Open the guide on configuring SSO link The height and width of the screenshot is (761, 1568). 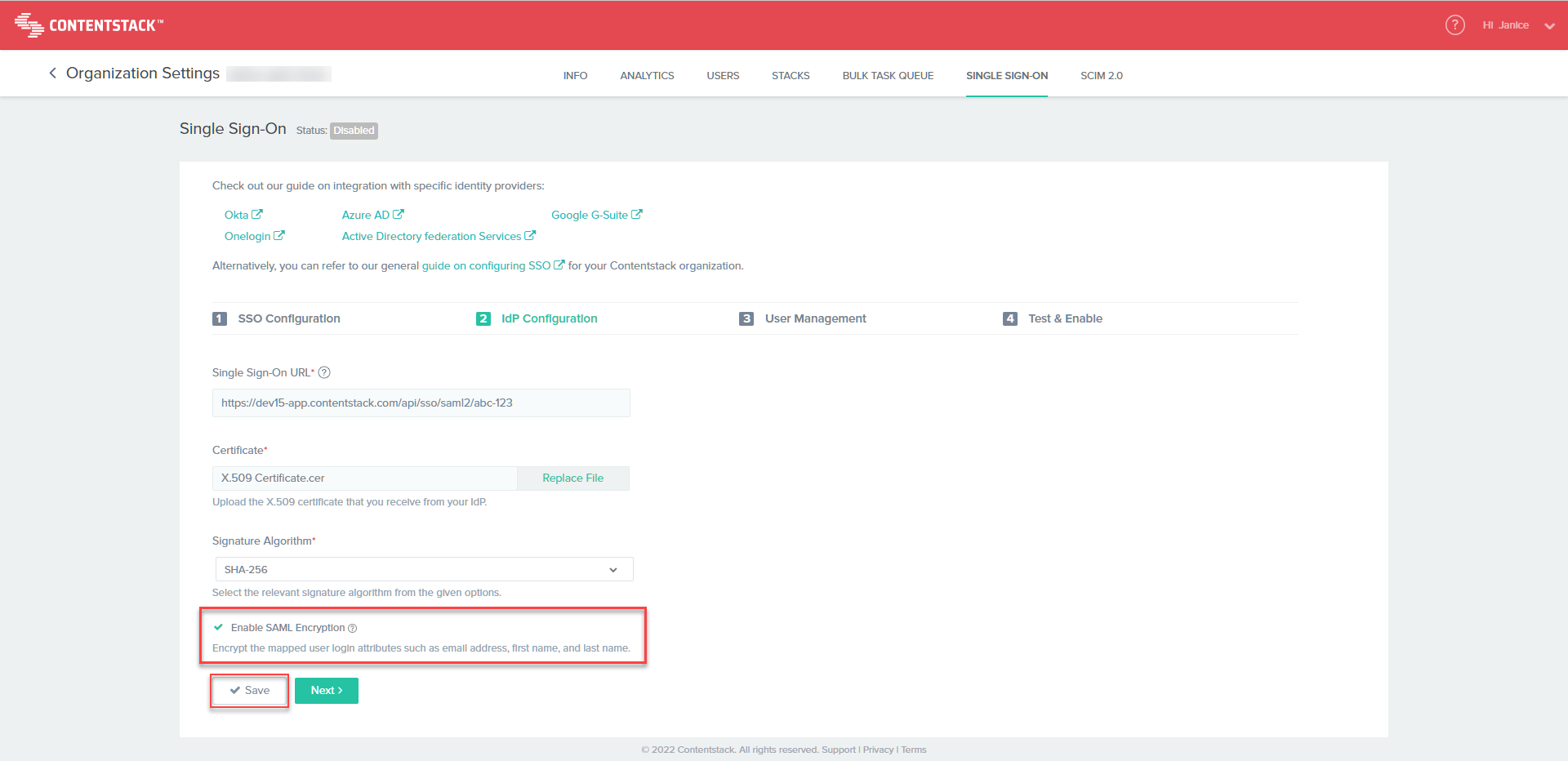pyautogui.click(x=493, y=265)
